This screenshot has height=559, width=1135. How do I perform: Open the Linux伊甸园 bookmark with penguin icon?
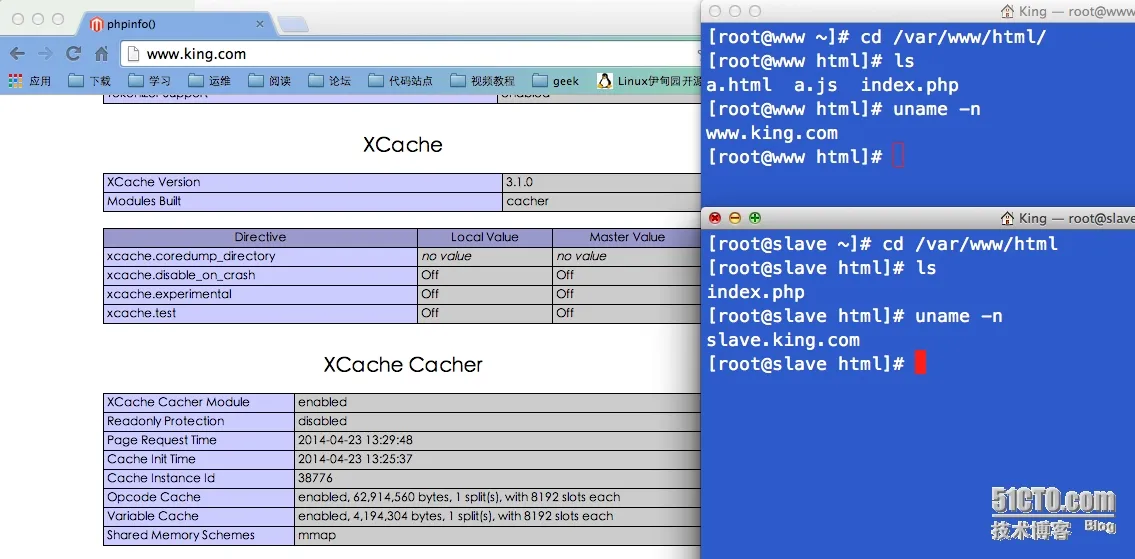[x=649, y=80]
